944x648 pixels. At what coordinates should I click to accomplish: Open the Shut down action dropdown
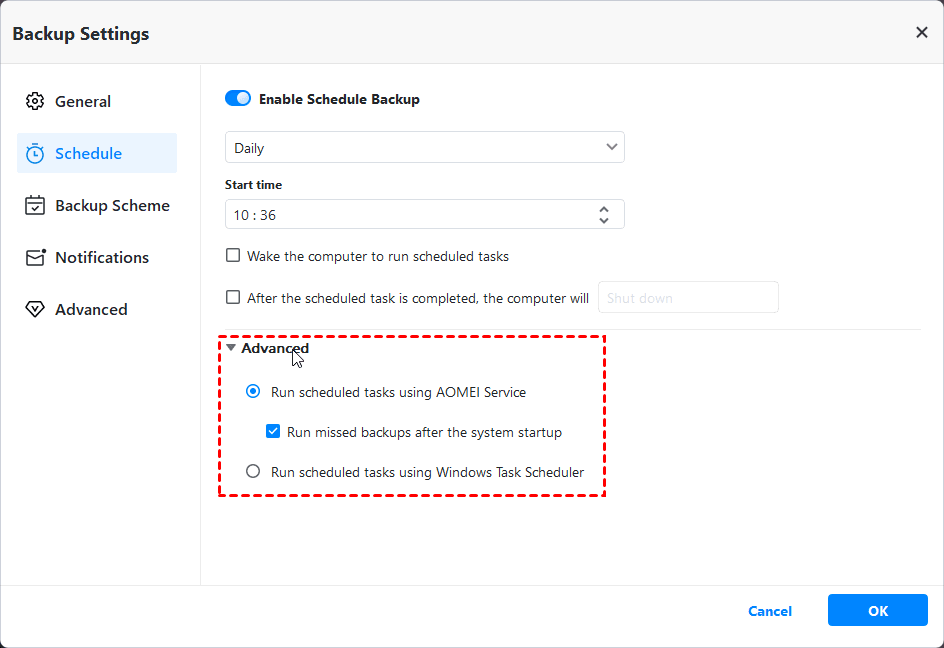(x=687, y=297)
